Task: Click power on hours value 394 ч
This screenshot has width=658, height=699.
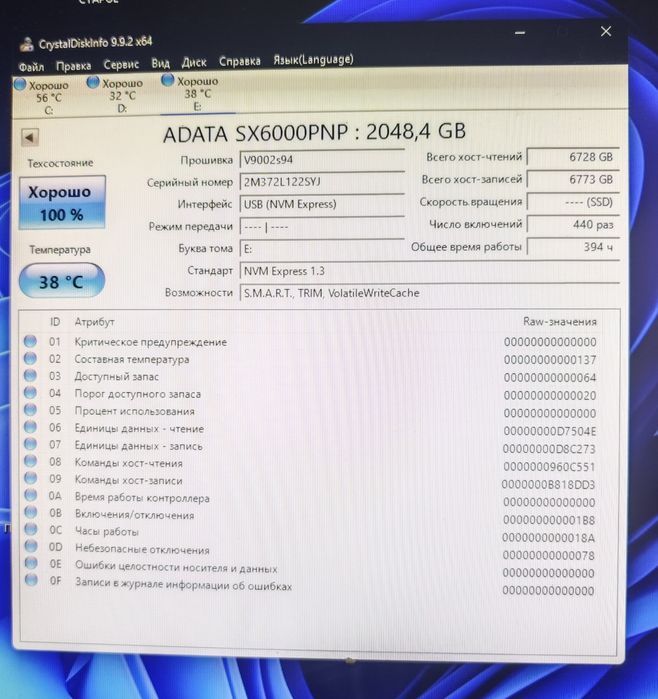Action: pos(573,247)
